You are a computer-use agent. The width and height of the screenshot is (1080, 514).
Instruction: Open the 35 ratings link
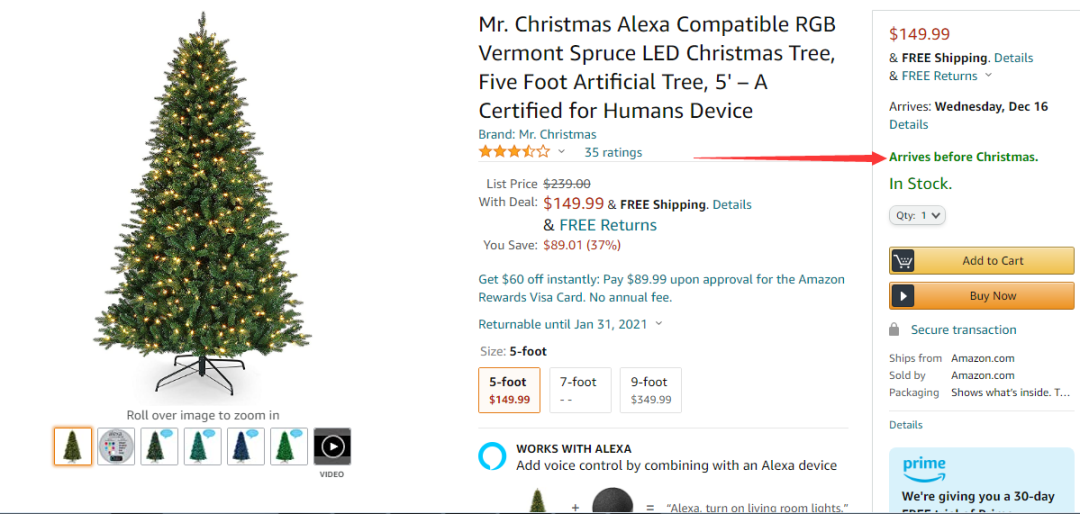613,152
